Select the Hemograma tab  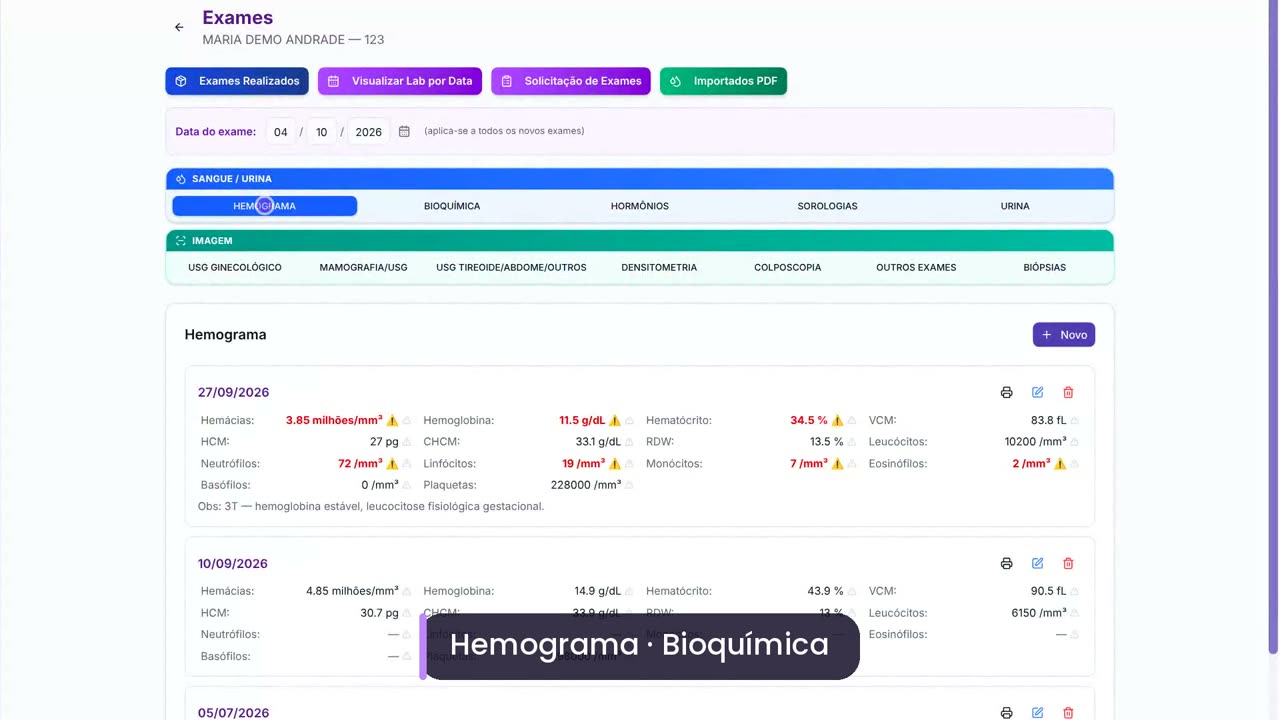(x=265, y=206)
